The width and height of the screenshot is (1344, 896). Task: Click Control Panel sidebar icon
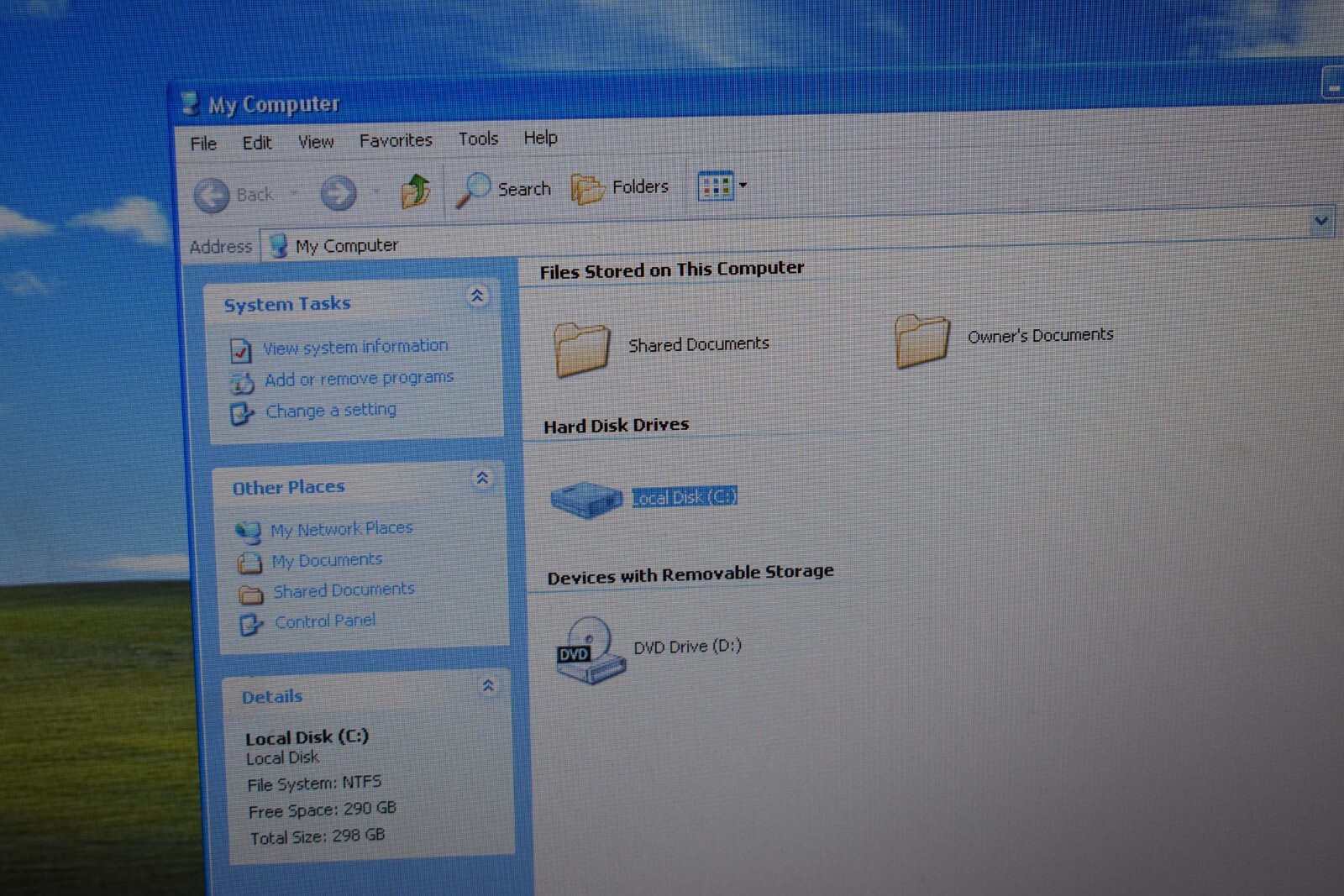pyautogui.click(x=251, y=625)
